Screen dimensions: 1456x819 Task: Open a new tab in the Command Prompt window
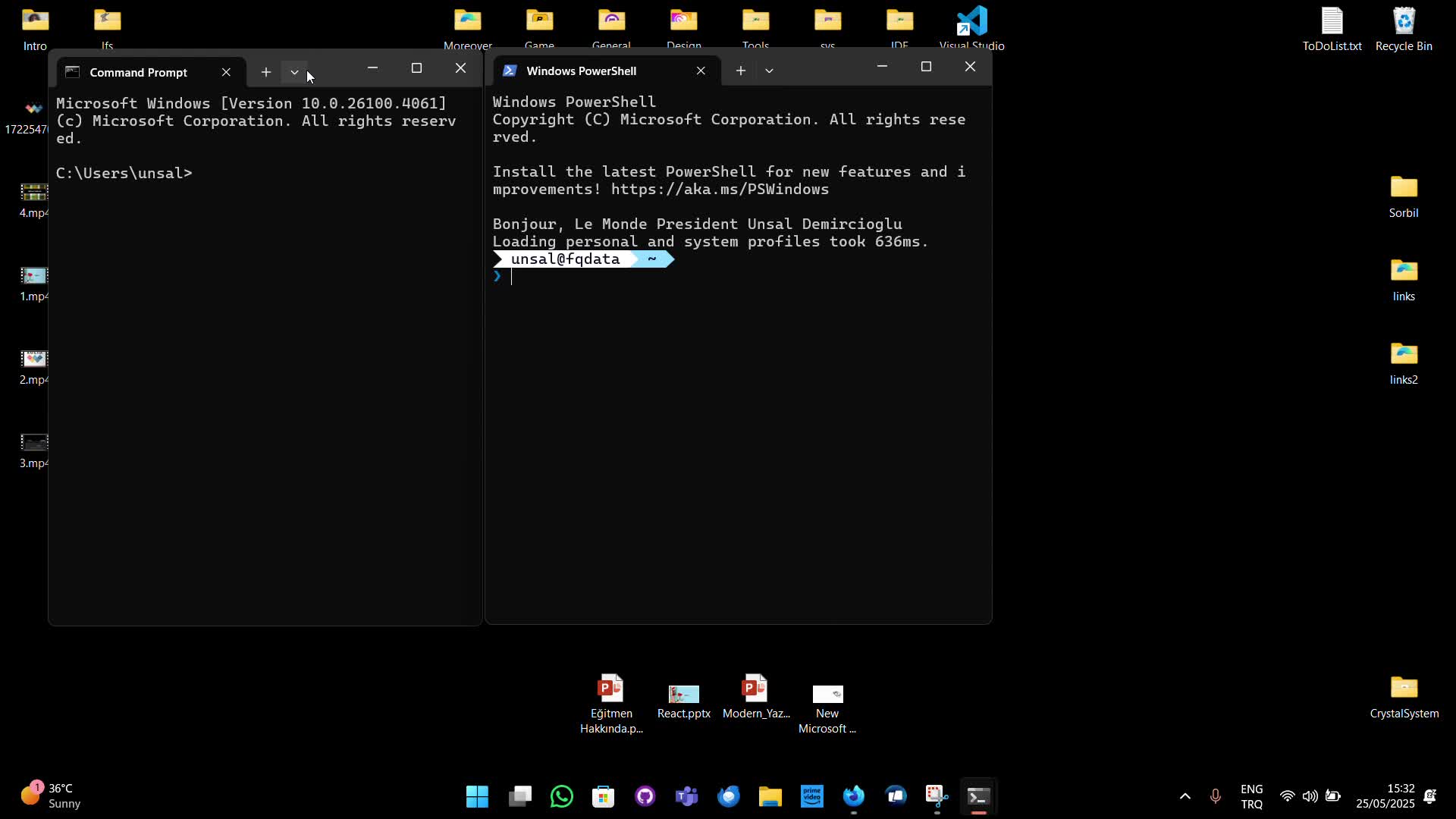tap(266, 72)
